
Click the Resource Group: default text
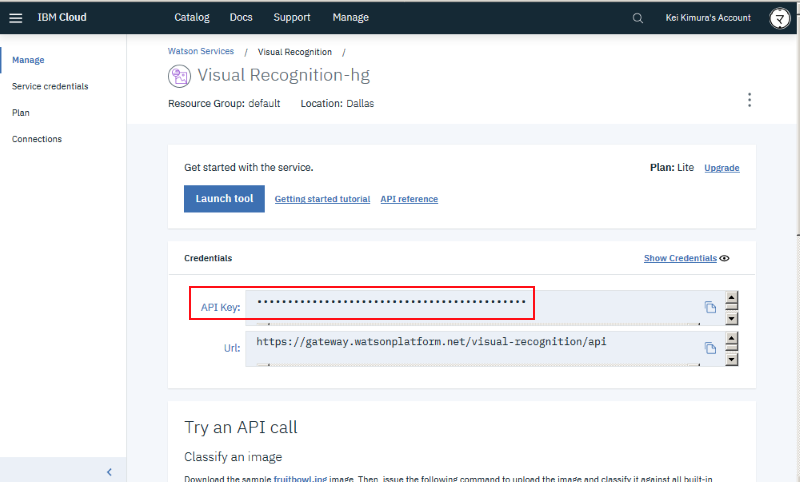click(x=224, y=104)
